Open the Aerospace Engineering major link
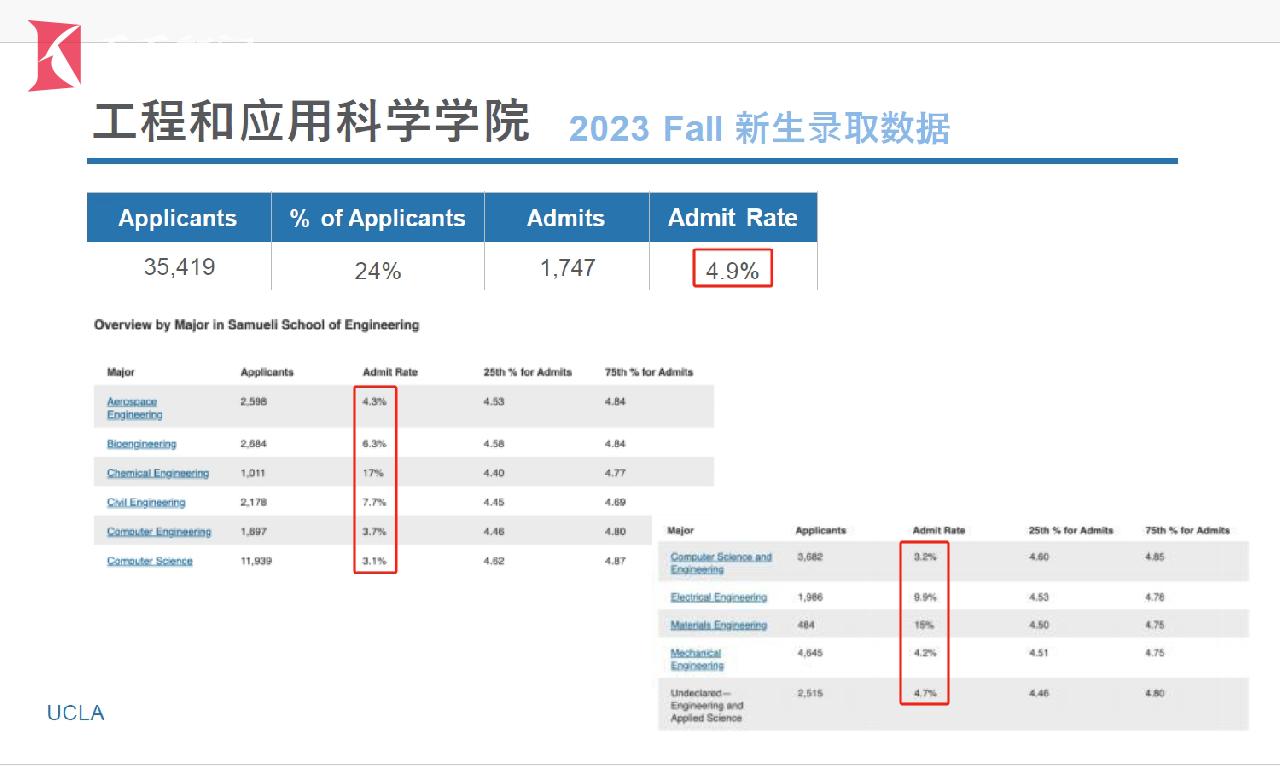The width and height of the screenshot is (1280, 766). click(x=134, y=408)
